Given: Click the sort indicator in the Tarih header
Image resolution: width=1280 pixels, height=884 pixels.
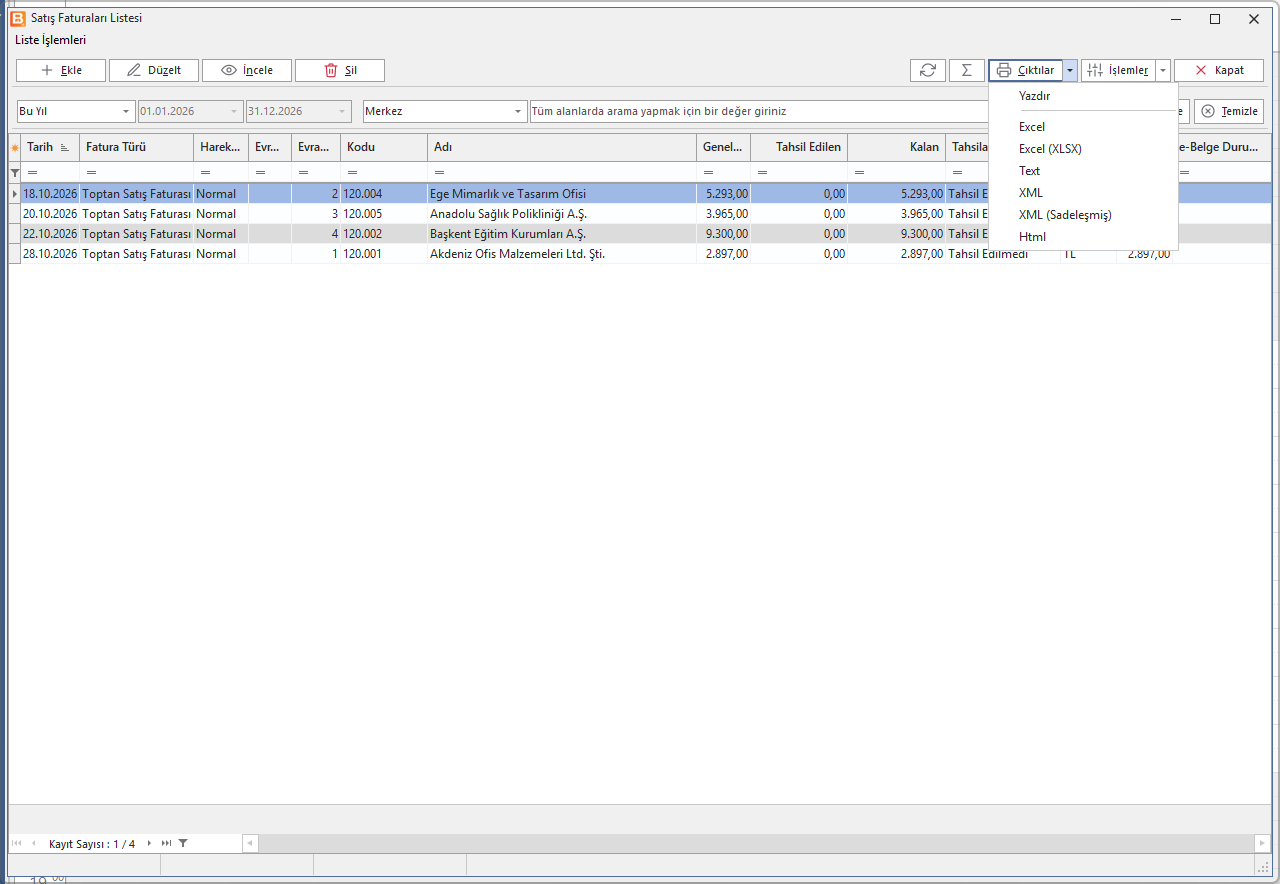Looking at the screenshot, I should (x=65, y=148).
